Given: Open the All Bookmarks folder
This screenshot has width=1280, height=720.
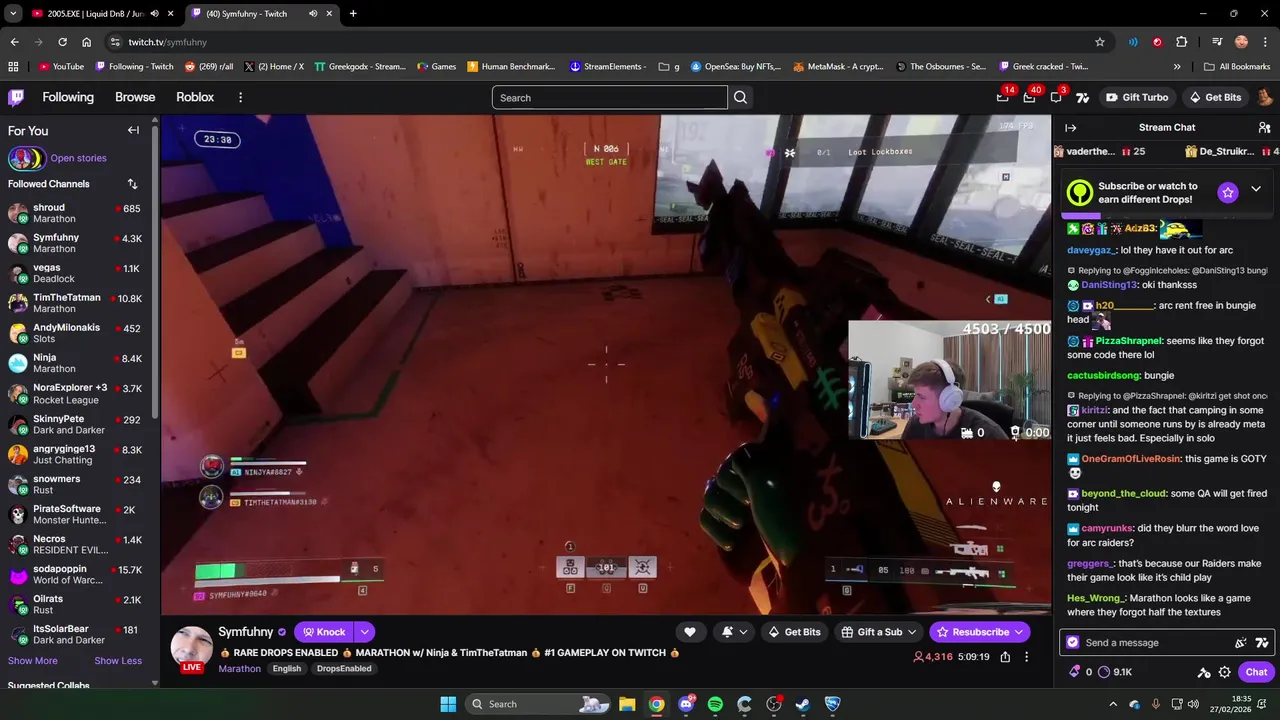Looking at the screenshot, I should [x=1237, y=67].
